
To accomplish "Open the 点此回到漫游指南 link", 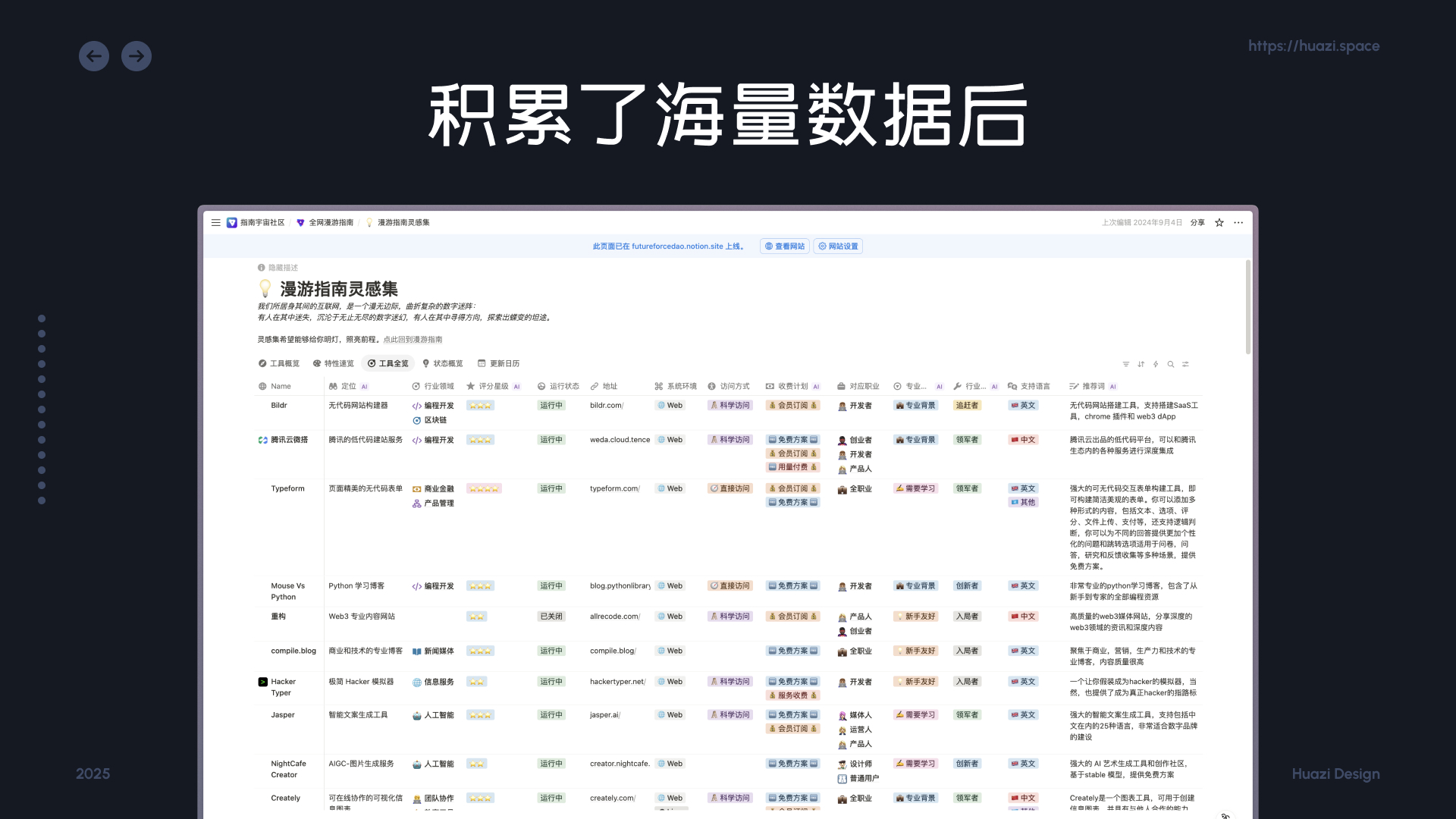I will (x=413, y=340).
